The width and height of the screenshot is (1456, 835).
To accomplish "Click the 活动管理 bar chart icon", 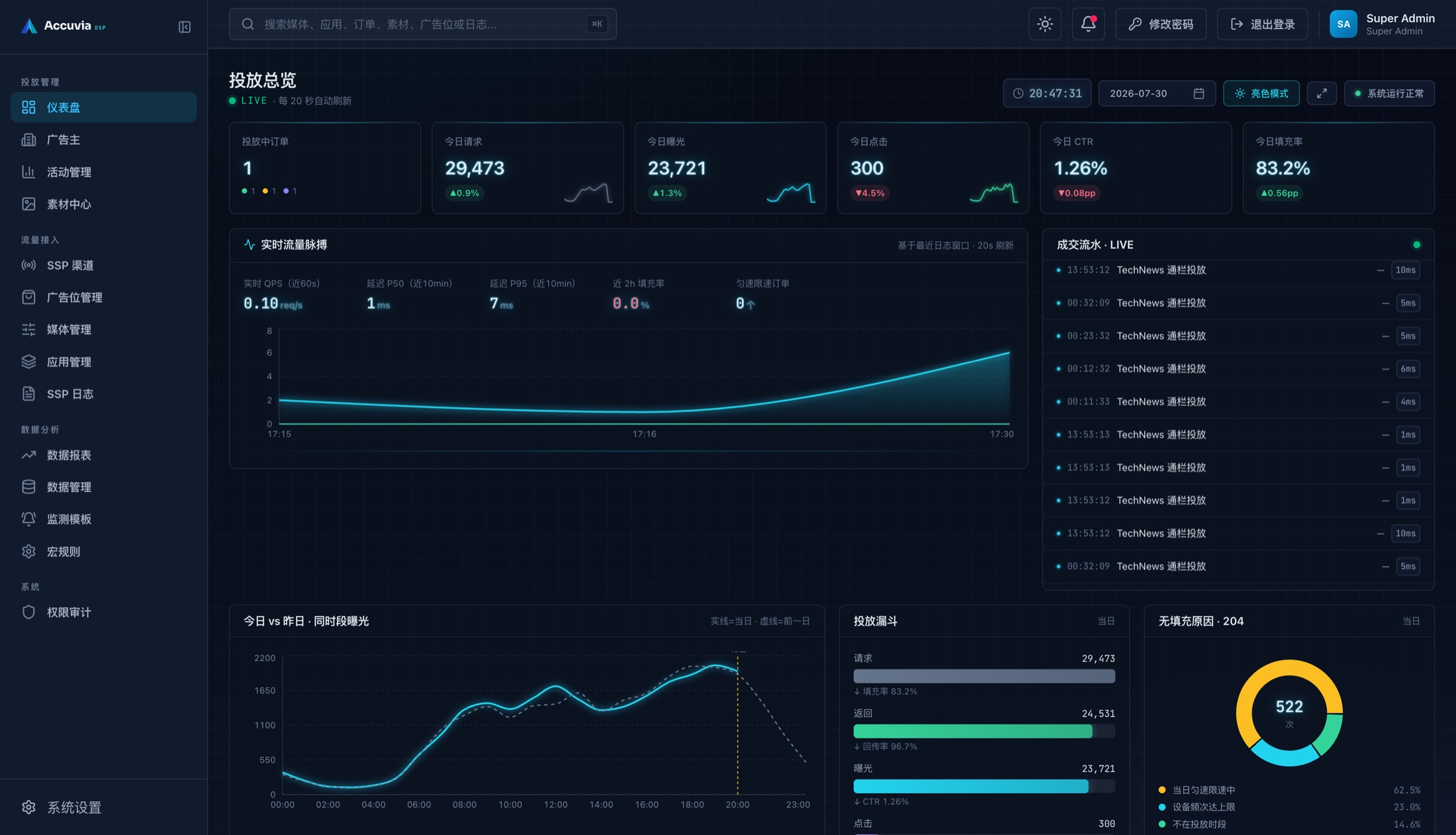I will (28, 172).
